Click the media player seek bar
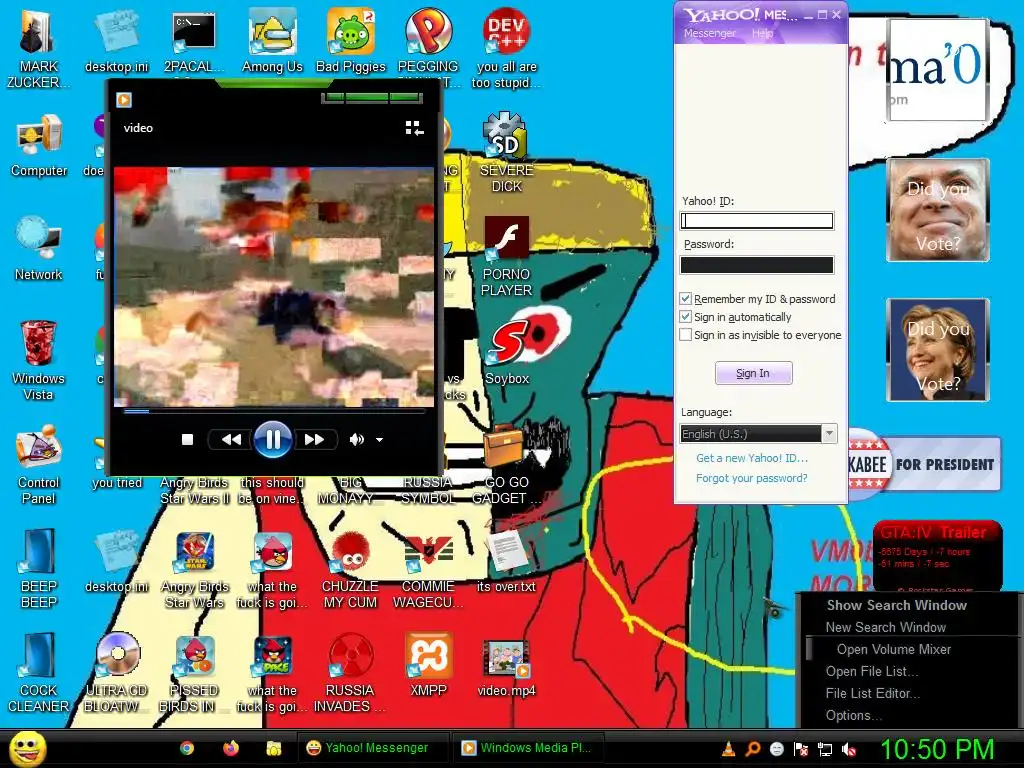 click(274, 411)
